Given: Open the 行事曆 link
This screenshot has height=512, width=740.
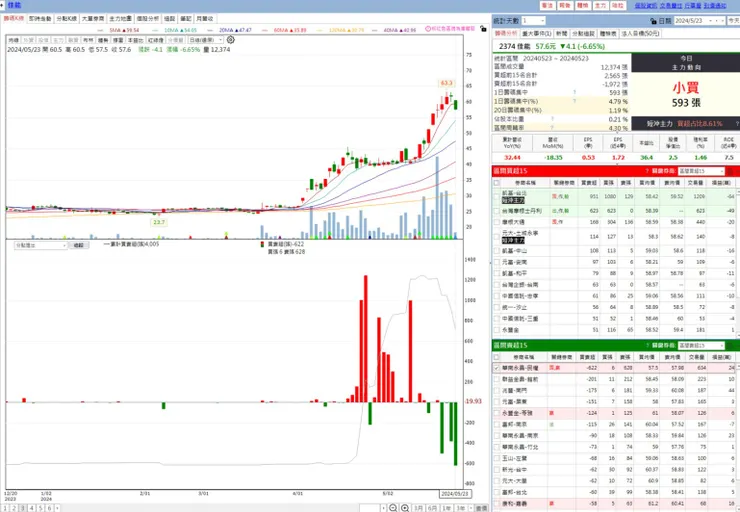Looking at the screenshot, I should click(693, 6).
